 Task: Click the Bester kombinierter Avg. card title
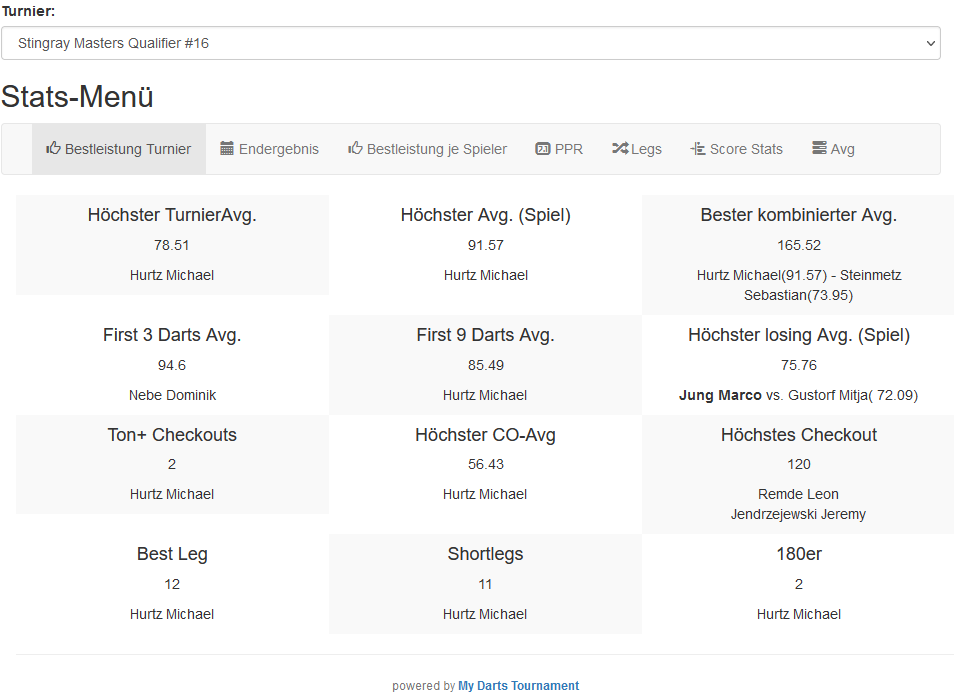(798, 215)
